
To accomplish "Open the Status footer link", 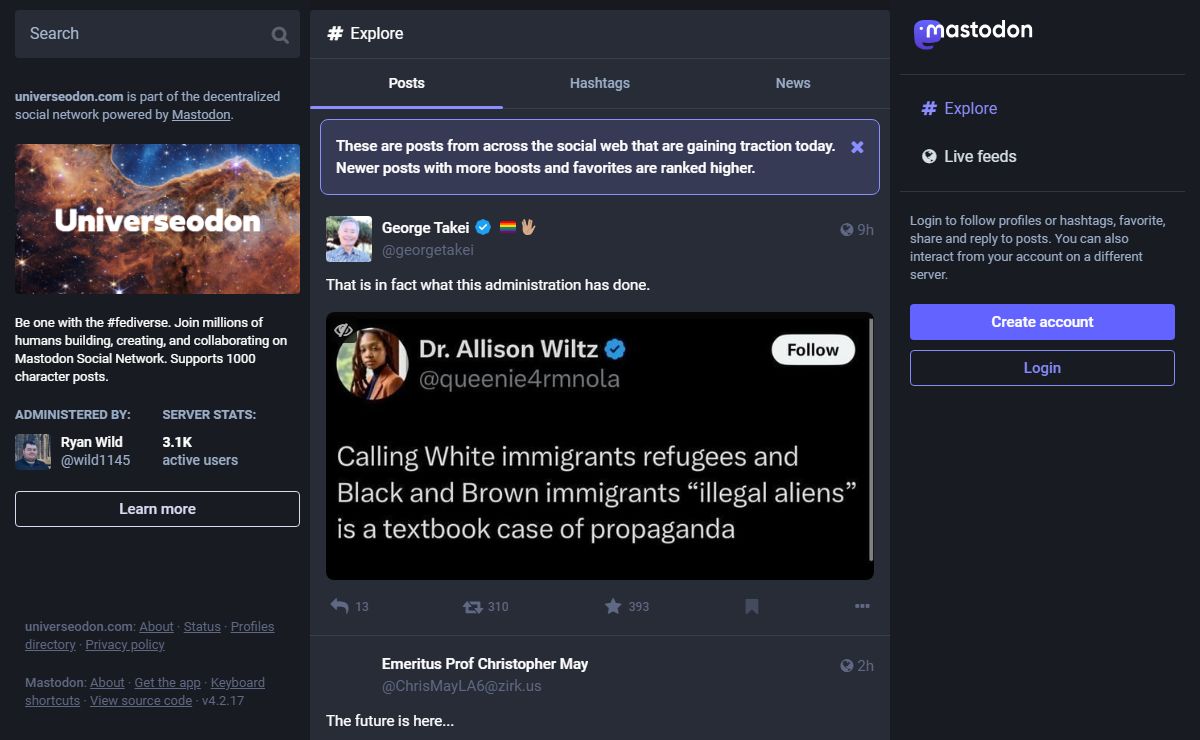I will (x=202, y=627).
